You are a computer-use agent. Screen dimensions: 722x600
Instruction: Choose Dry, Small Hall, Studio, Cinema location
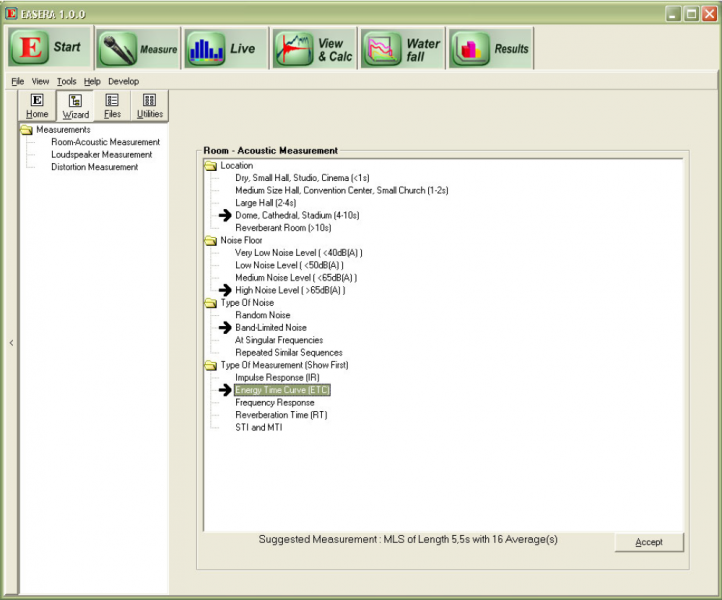tap(302, 178)
